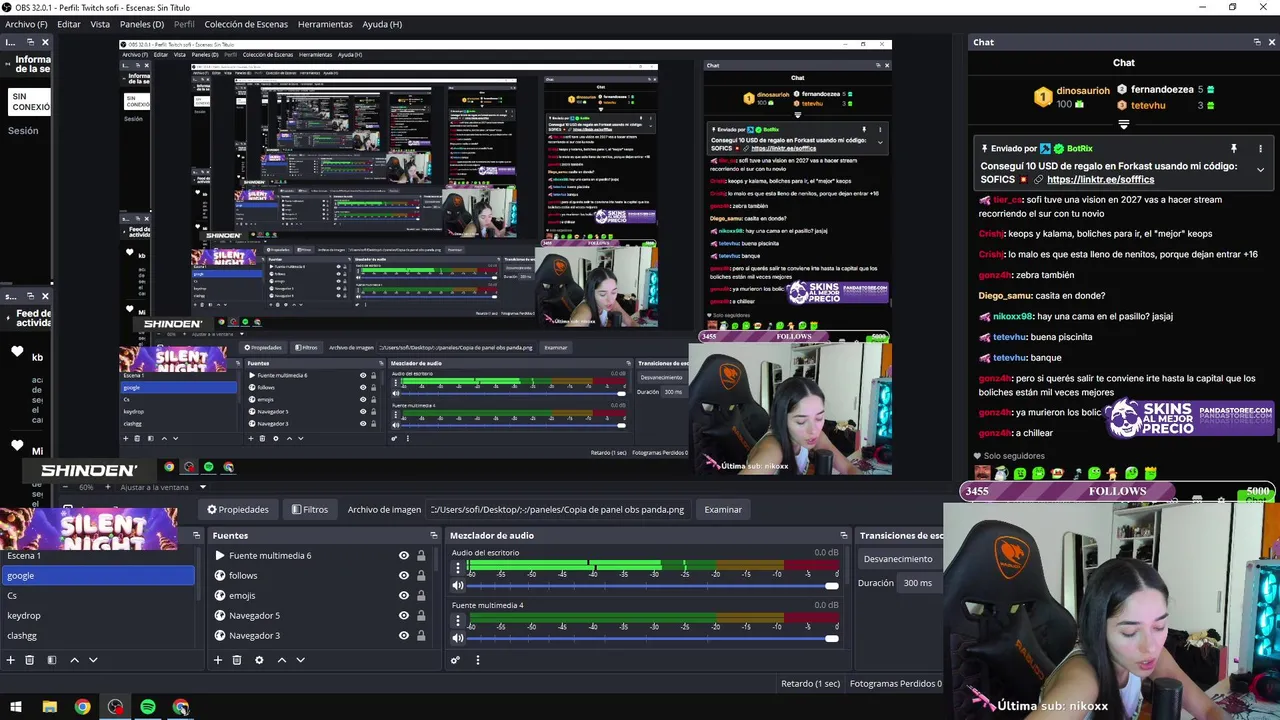The image size is (1280, 720).
Task: Hide Fuente multimedia 6 with eye icon
Action: point(404,556)
